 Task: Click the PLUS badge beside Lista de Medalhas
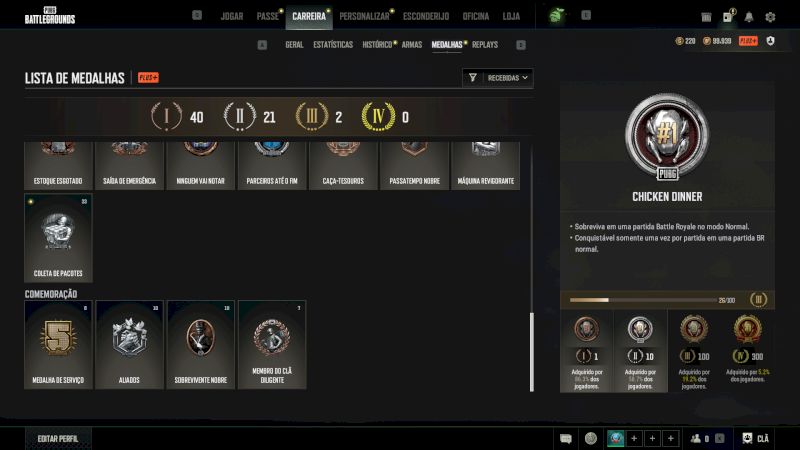[148, 78]
